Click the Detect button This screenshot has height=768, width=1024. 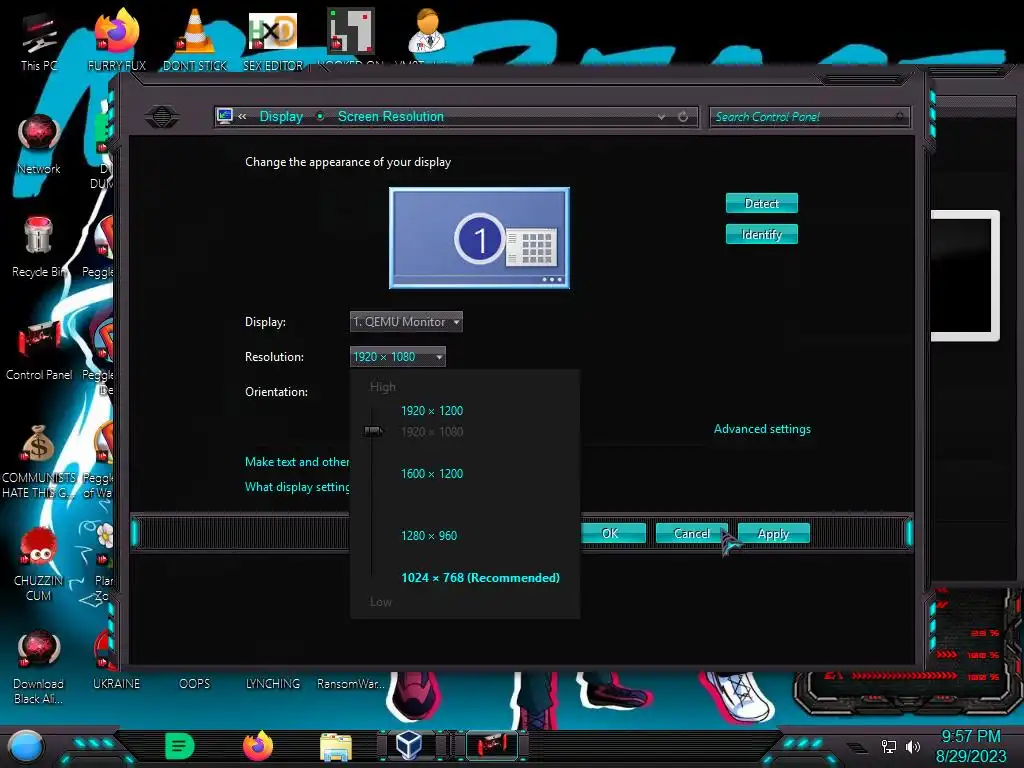coord(761,203)
